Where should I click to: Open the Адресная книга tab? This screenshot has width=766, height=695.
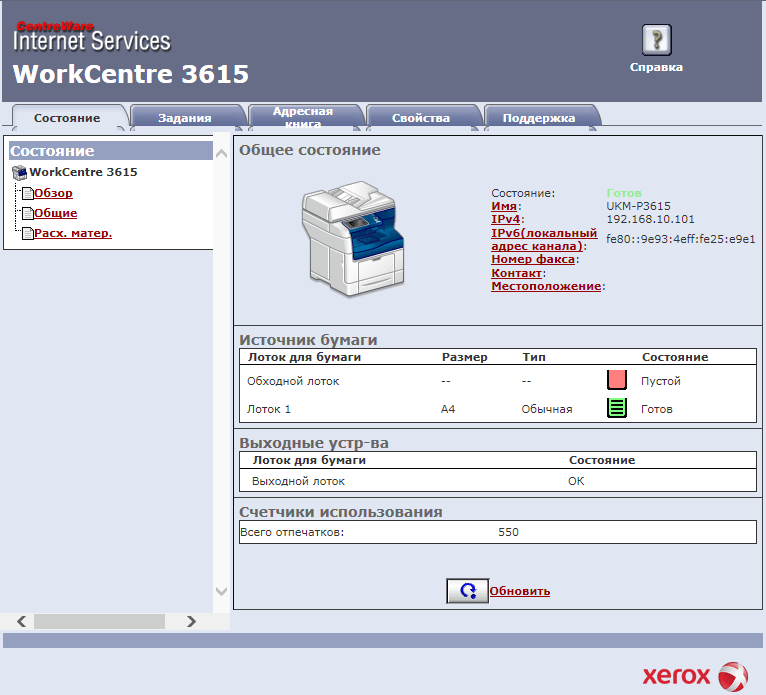point(303,118)
